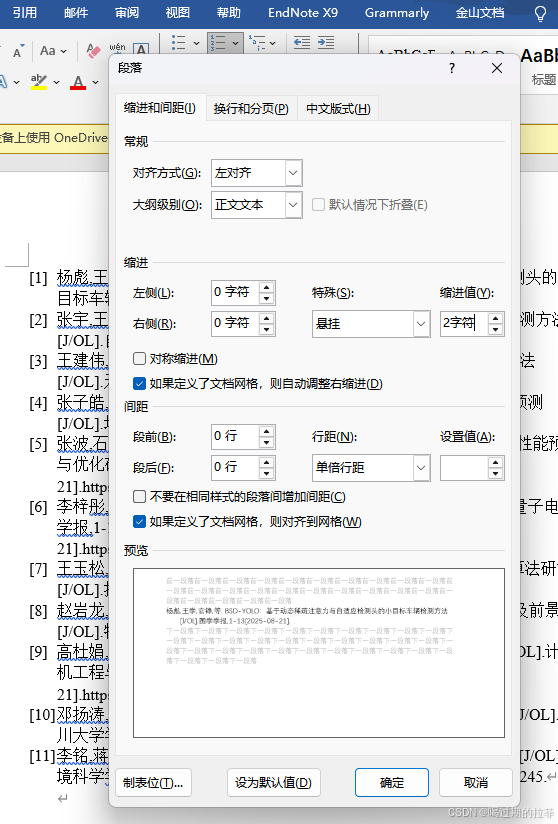Open the bullet list dropdown arrow
558x824 pixels.
(196, 43)
